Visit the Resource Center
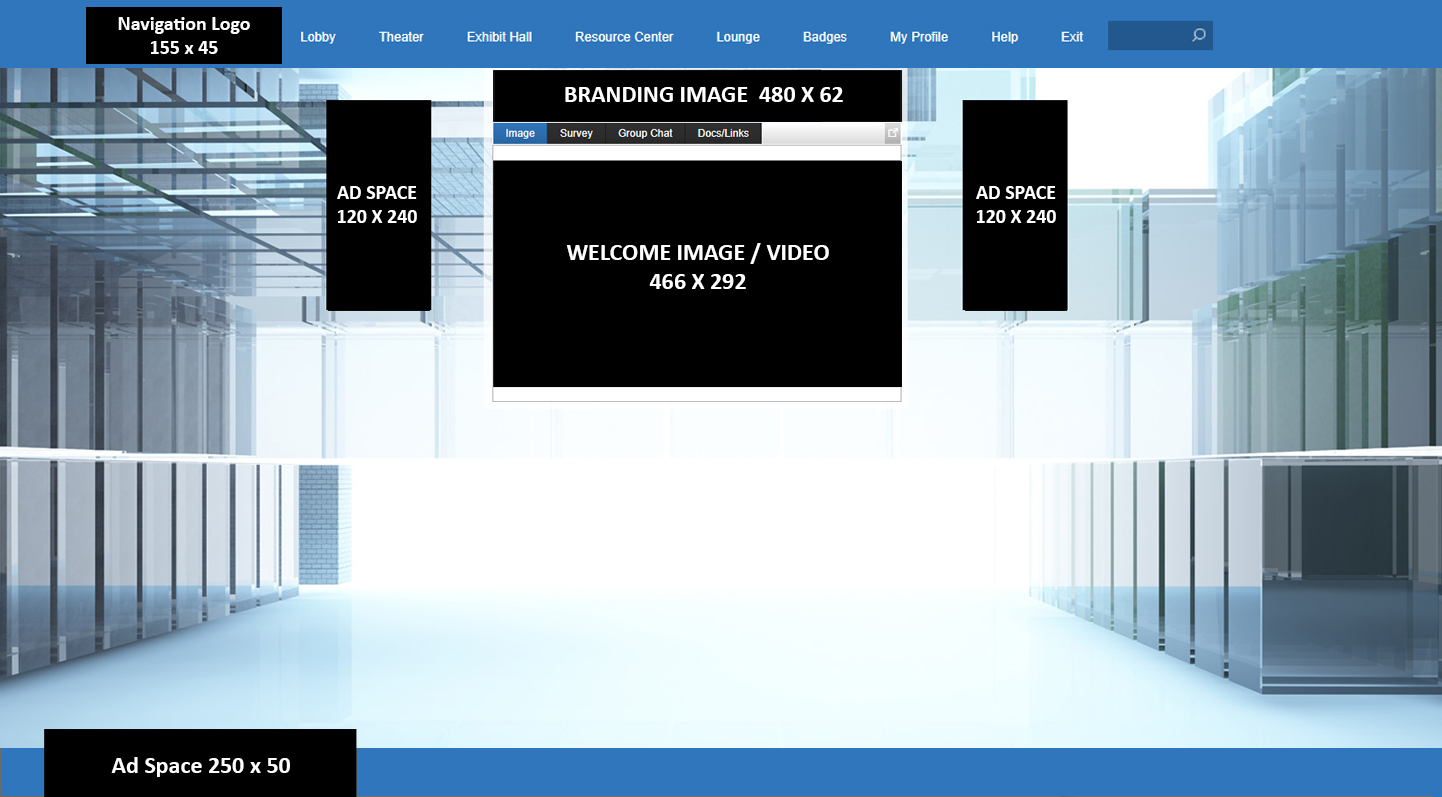This screenshot has height=797, width=1442. 624,37
